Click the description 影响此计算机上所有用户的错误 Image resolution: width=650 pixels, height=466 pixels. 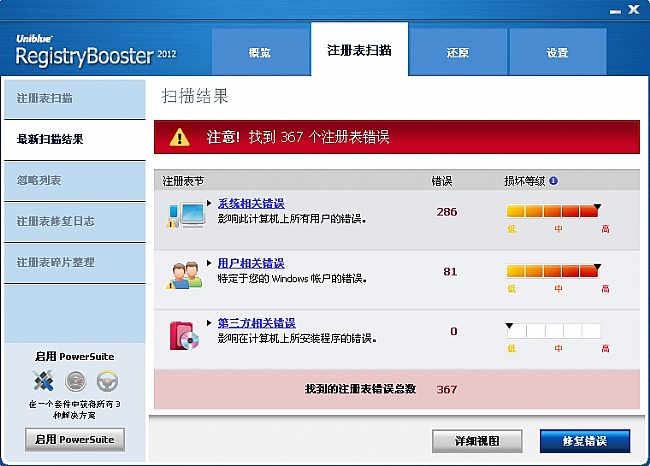pyautogui.click(x=292, y=218)
